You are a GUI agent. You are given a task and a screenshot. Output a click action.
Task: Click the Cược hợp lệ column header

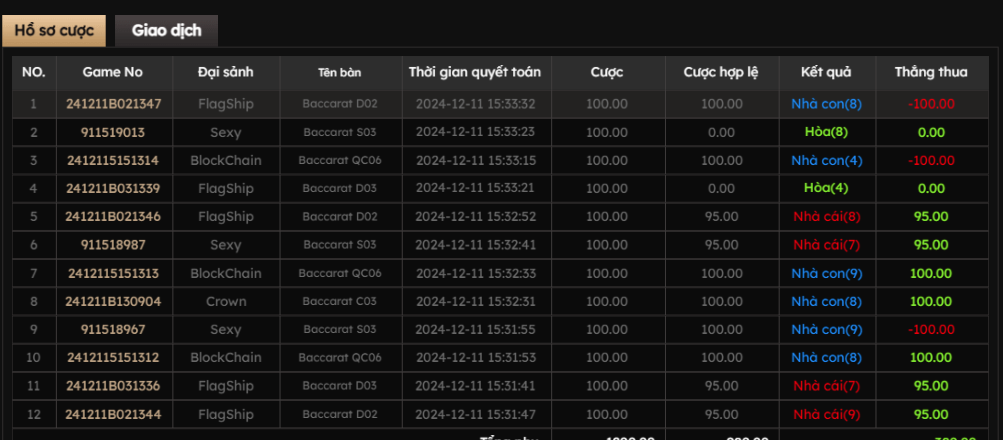click(721, 72)
